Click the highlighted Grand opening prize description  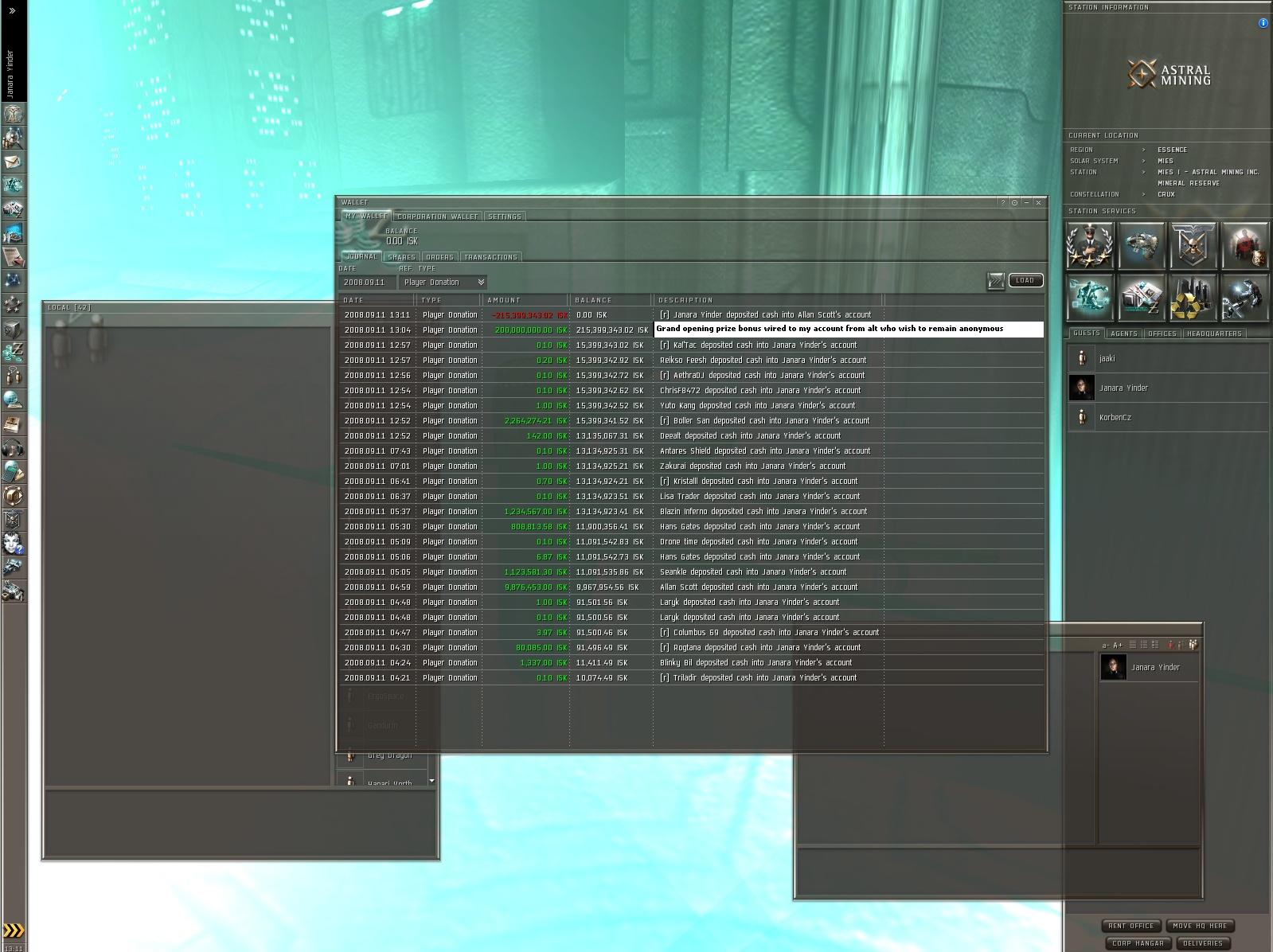coord(849,329)
